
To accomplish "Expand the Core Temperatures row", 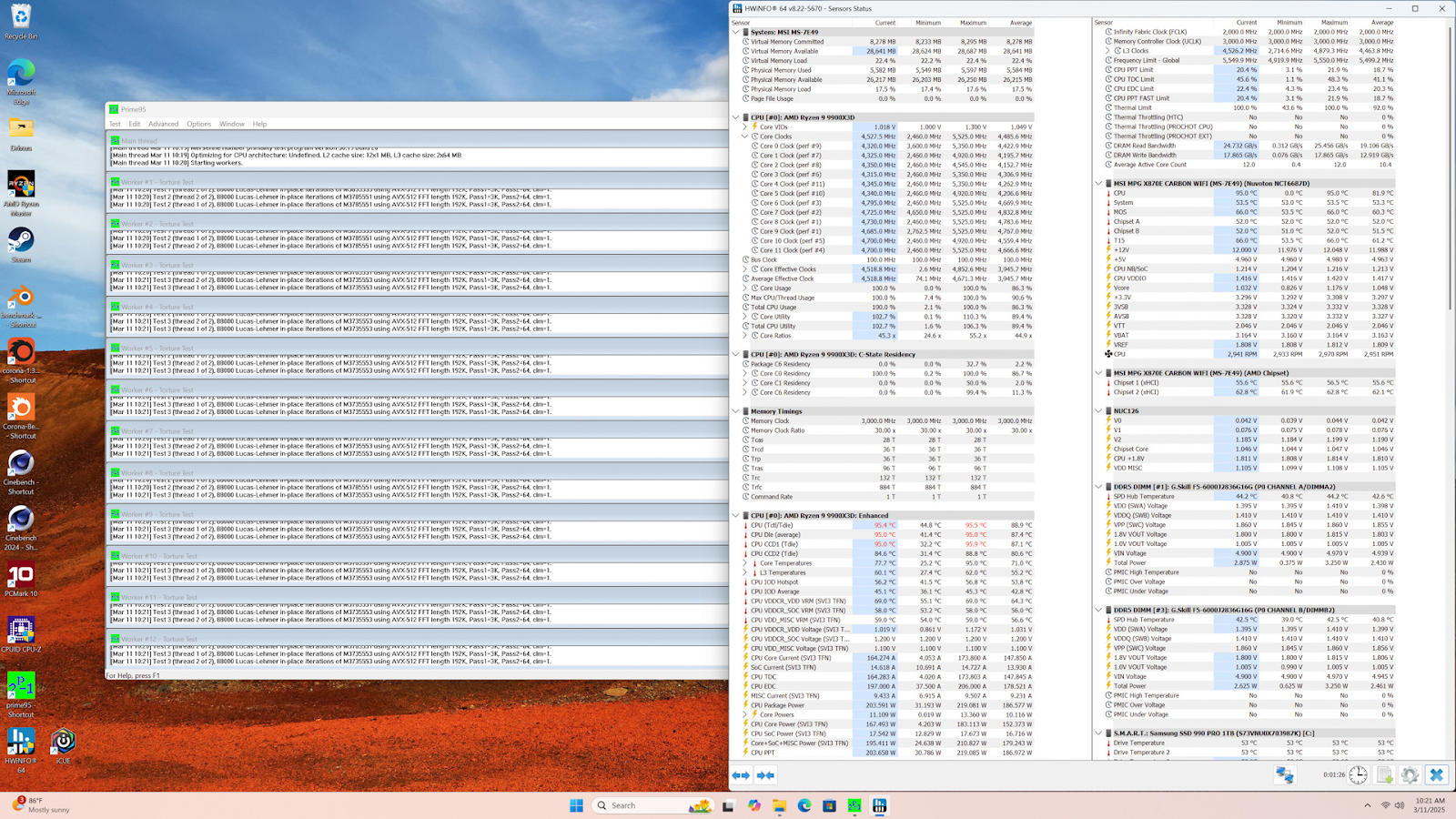I will click(x=744, y=563).
